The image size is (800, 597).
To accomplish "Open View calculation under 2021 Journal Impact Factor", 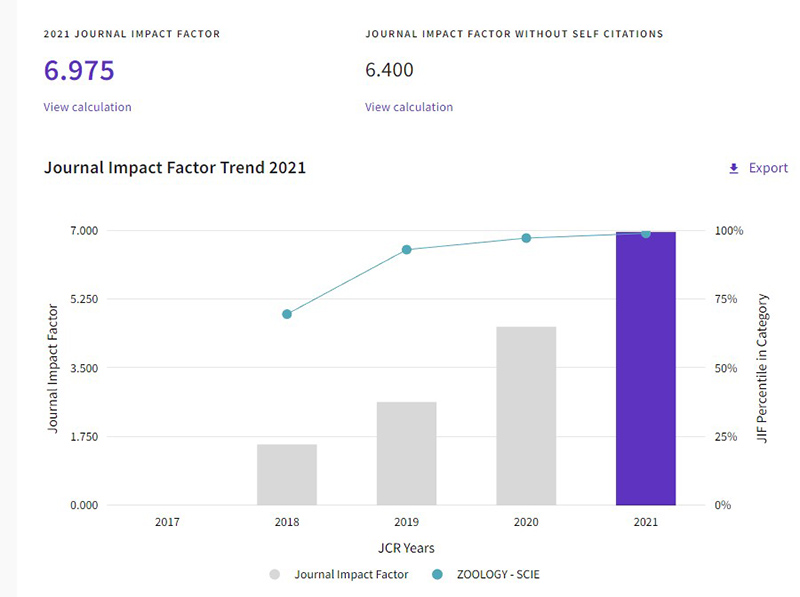I will click(x=87, y=107).
